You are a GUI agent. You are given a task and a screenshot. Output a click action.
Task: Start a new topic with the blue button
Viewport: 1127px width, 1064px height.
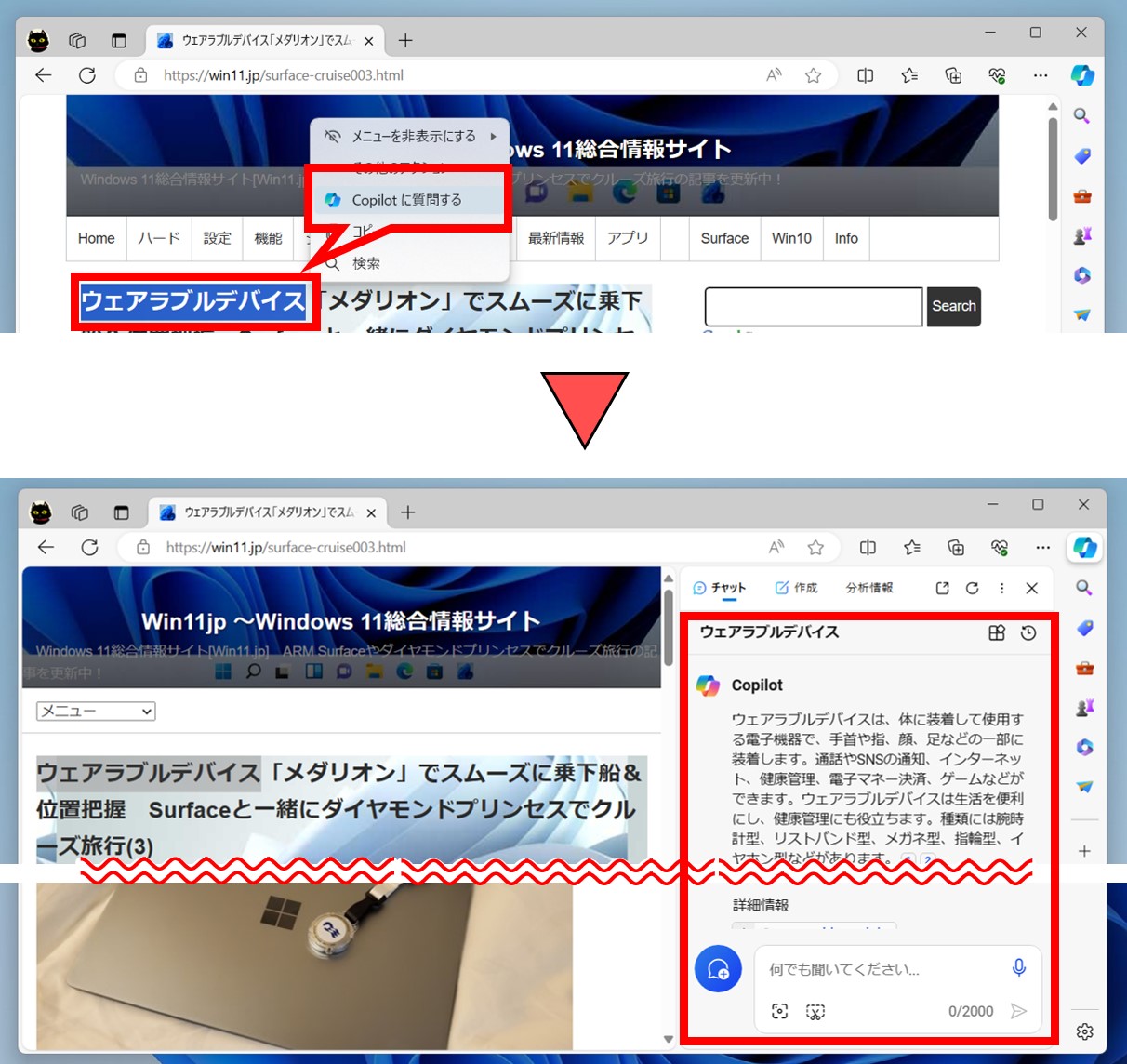(x=718, y=969)
